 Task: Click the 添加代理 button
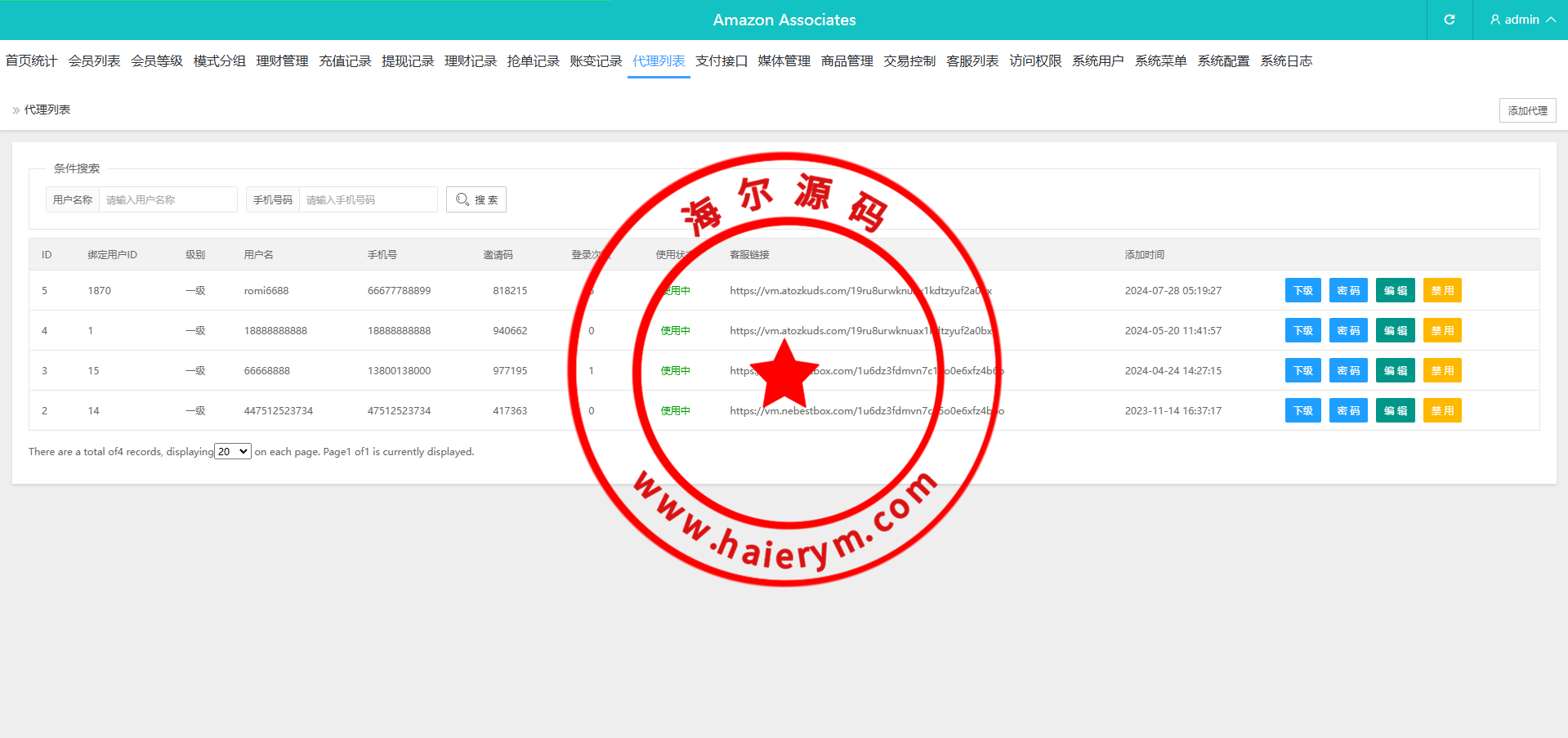pos(1526,110)
